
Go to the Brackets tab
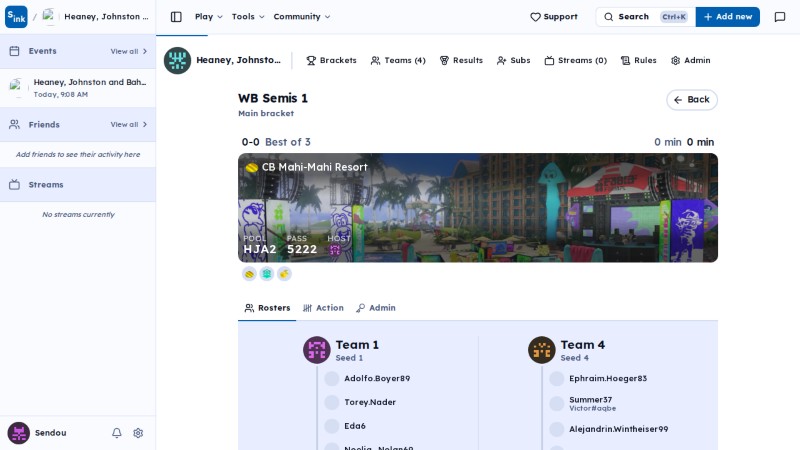[332, 60]
